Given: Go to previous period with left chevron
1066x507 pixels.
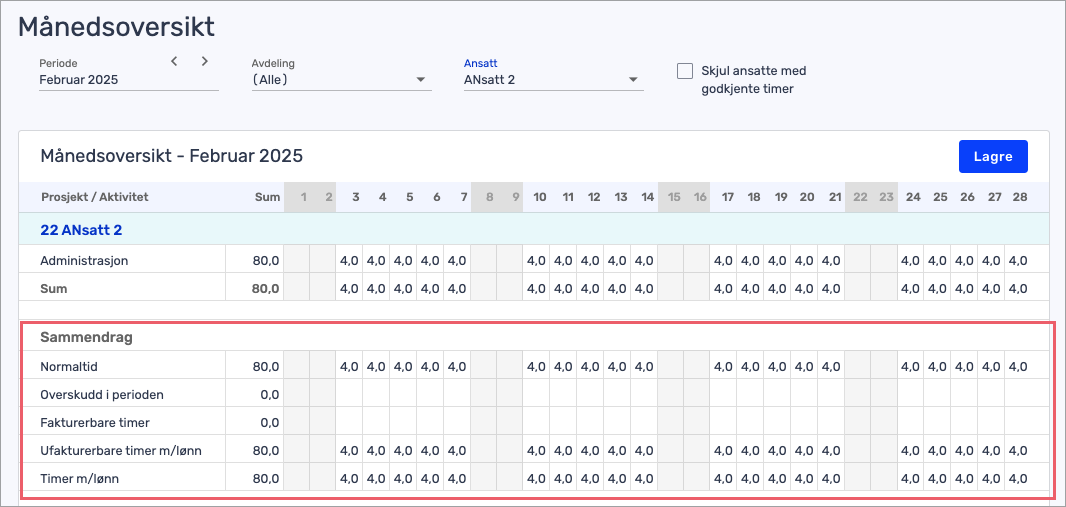Looking at the screenshot, I should 174,61.
